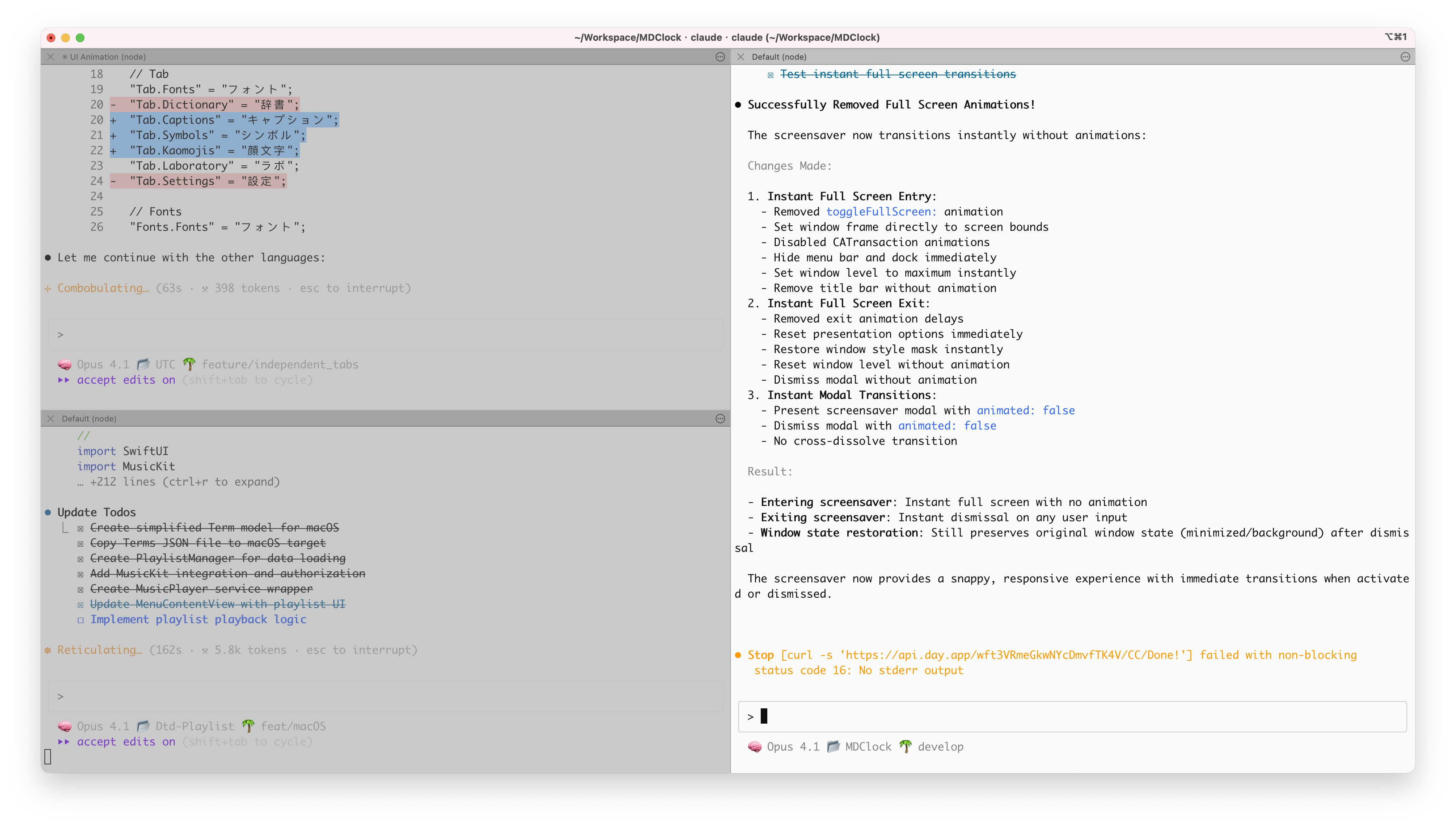Focus the prompt input in Dtd-Playlist pane
This screenshot has height=827, width=1456.
pos(385,696)
